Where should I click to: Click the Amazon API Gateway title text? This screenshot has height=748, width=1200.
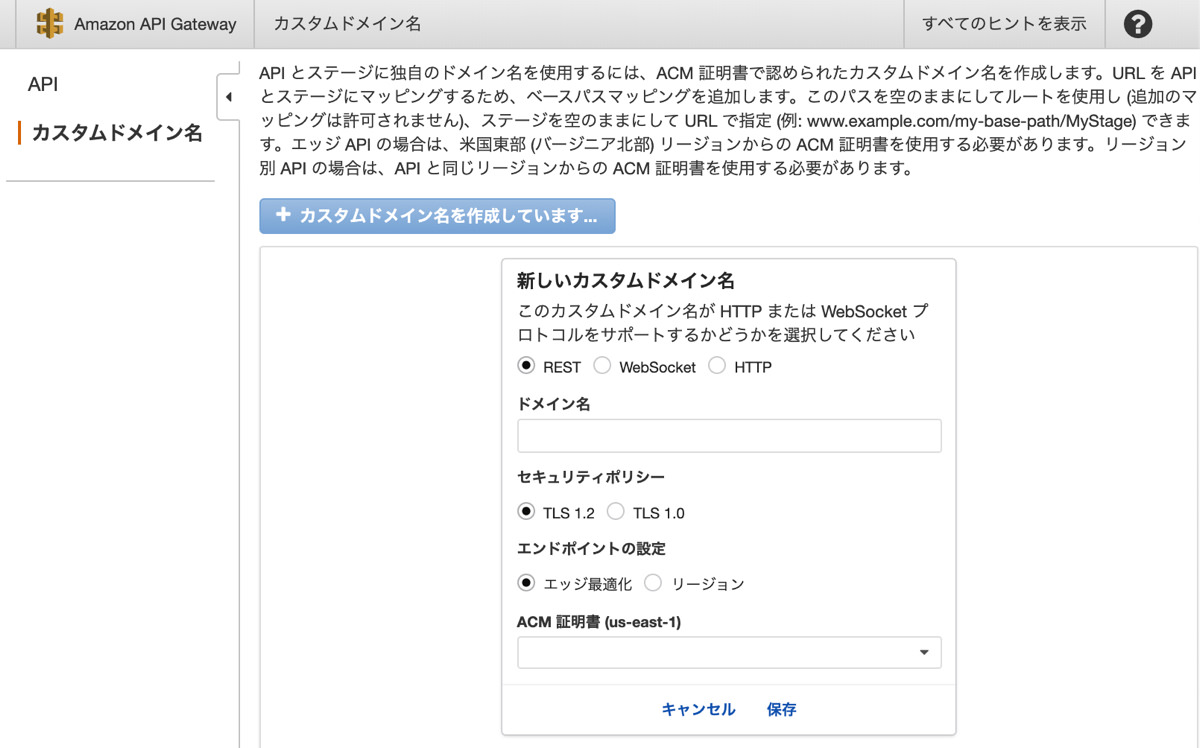pos(155,24)
